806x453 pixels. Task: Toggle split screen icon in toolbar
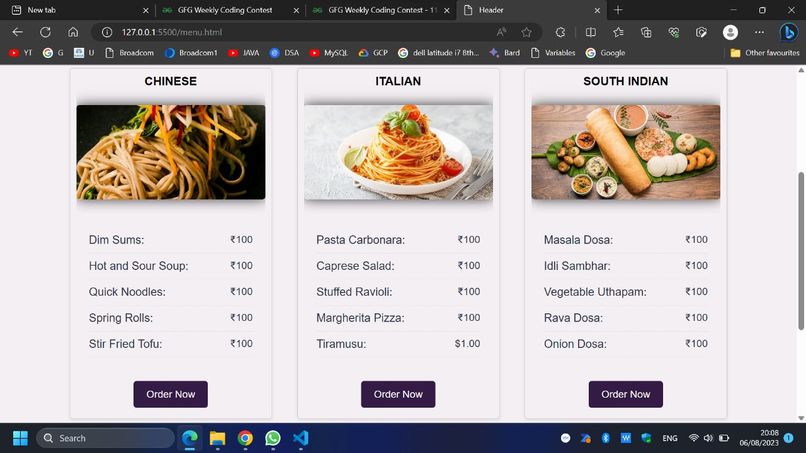591,32
